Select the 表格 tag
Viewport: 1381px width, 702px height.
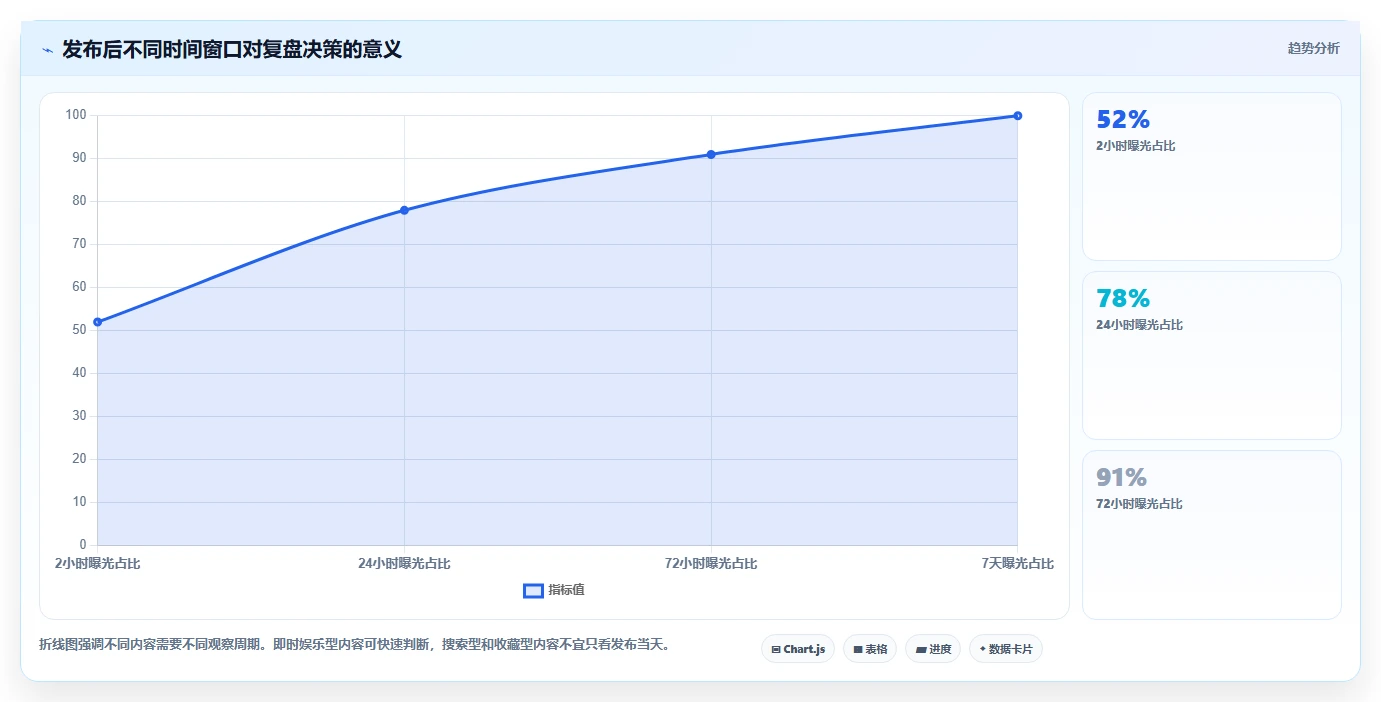[x=869, y=649]
